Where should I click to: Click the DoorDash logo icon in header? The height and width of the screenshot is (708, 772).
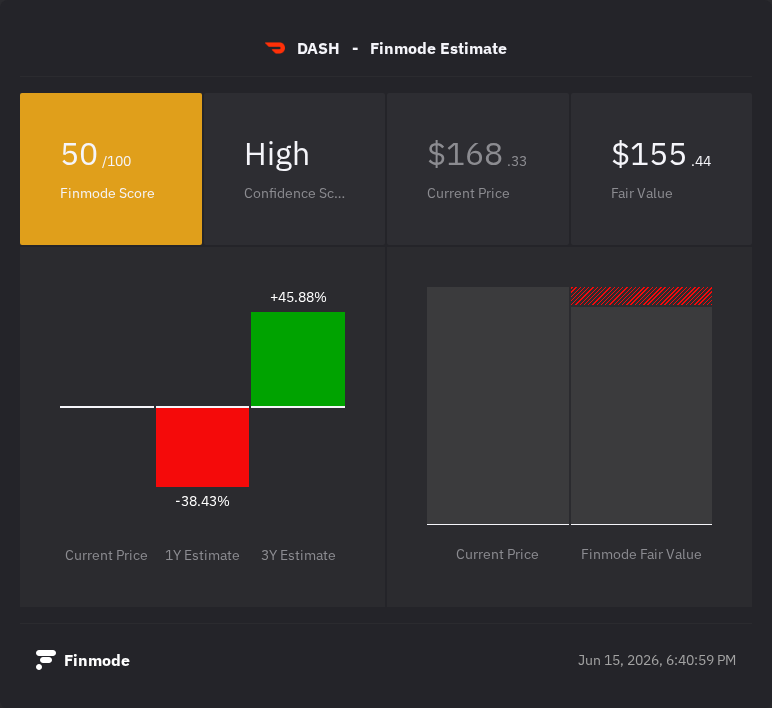[275, 48]
